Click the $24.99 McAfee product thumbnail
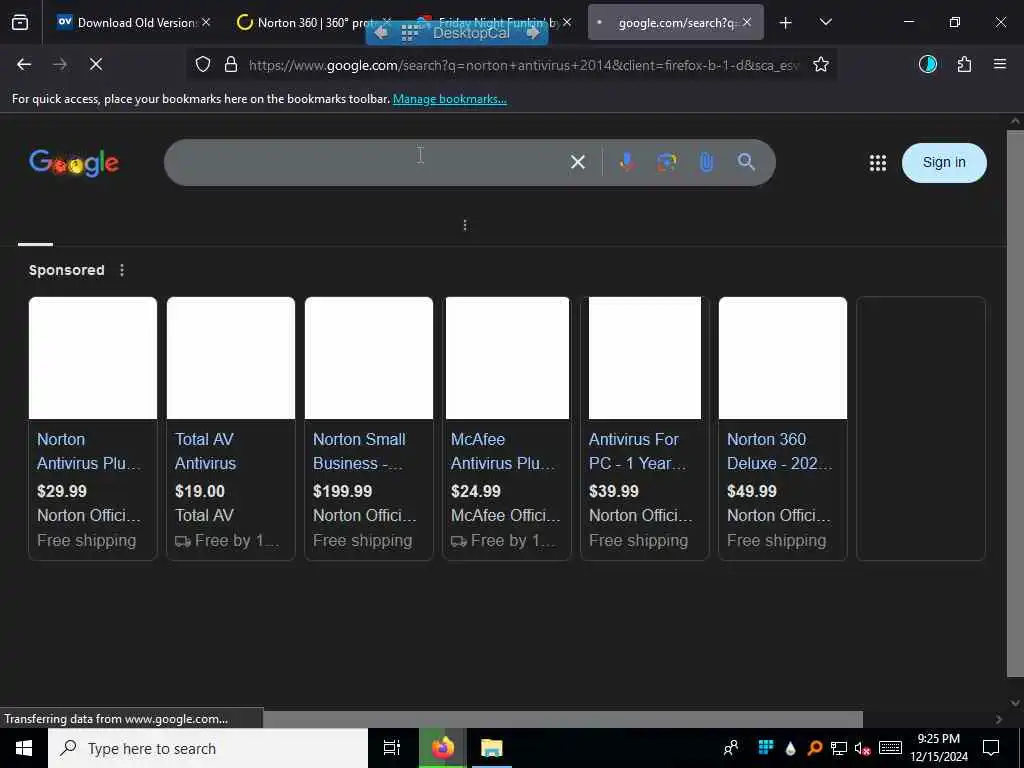Screen dimensions: 1024x768 [507, 358]
